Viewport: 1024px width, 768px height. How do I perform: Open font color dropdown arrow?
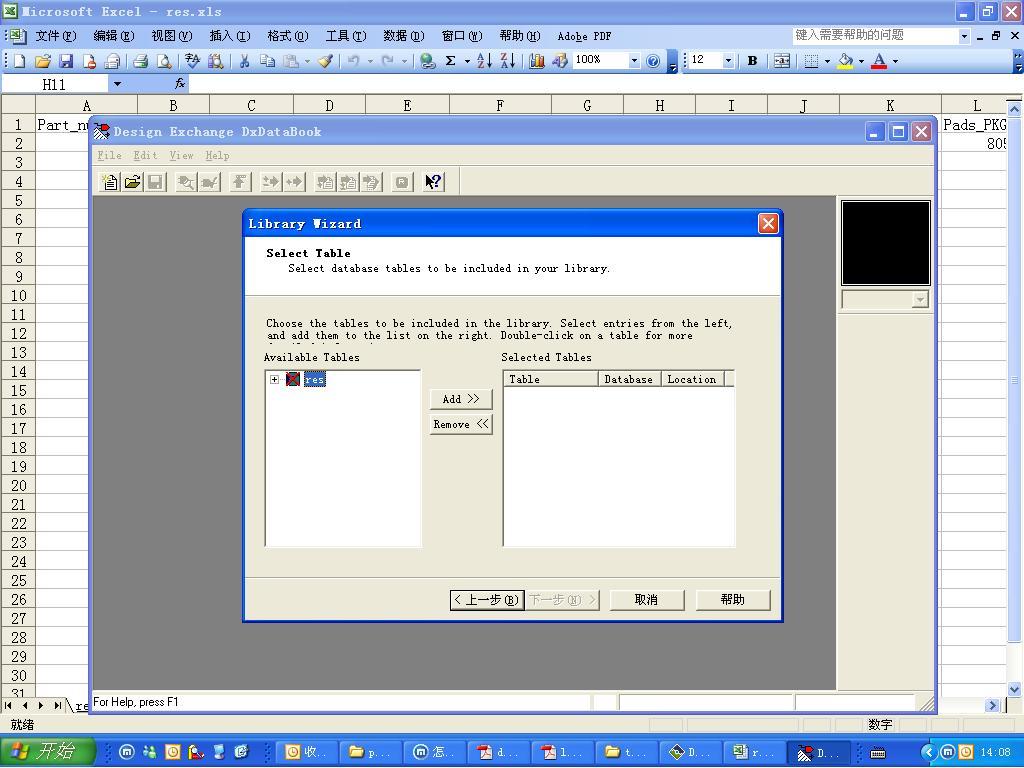(895, 61)
